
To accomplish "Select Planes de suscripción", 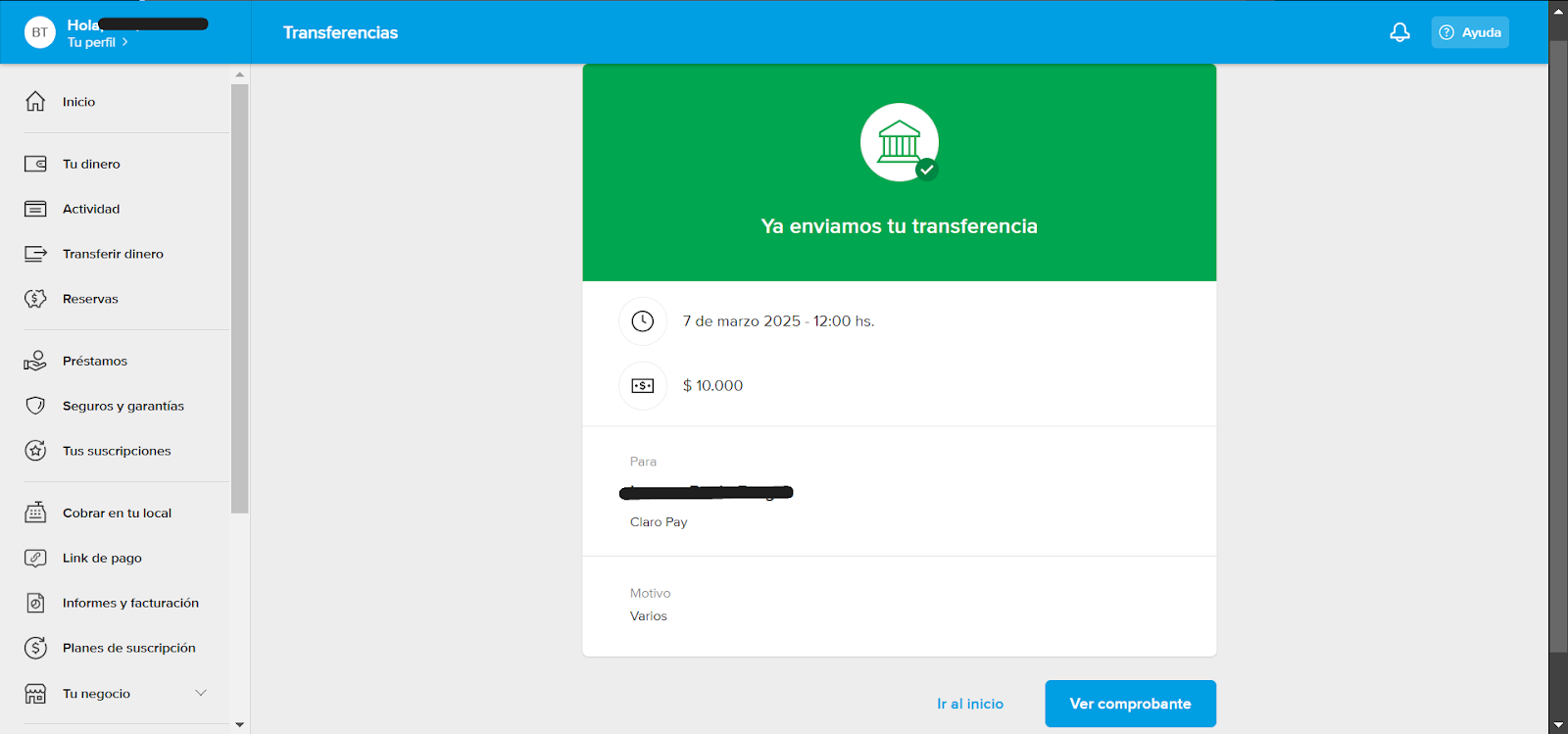I will click(128, 648).
